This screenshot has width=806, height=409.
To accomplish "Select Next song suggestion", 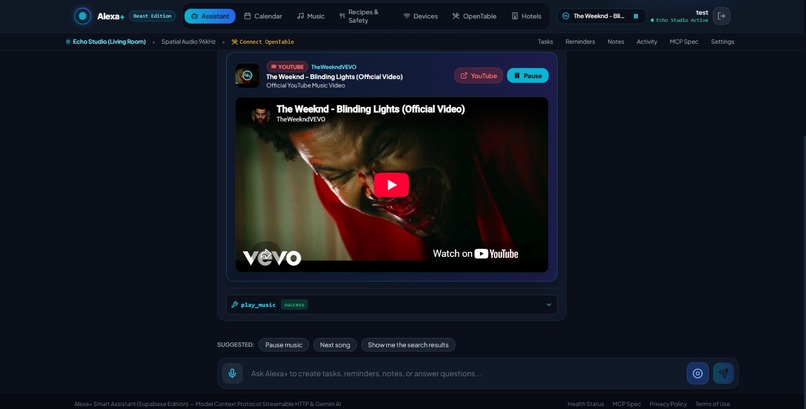I will point(335,345).
